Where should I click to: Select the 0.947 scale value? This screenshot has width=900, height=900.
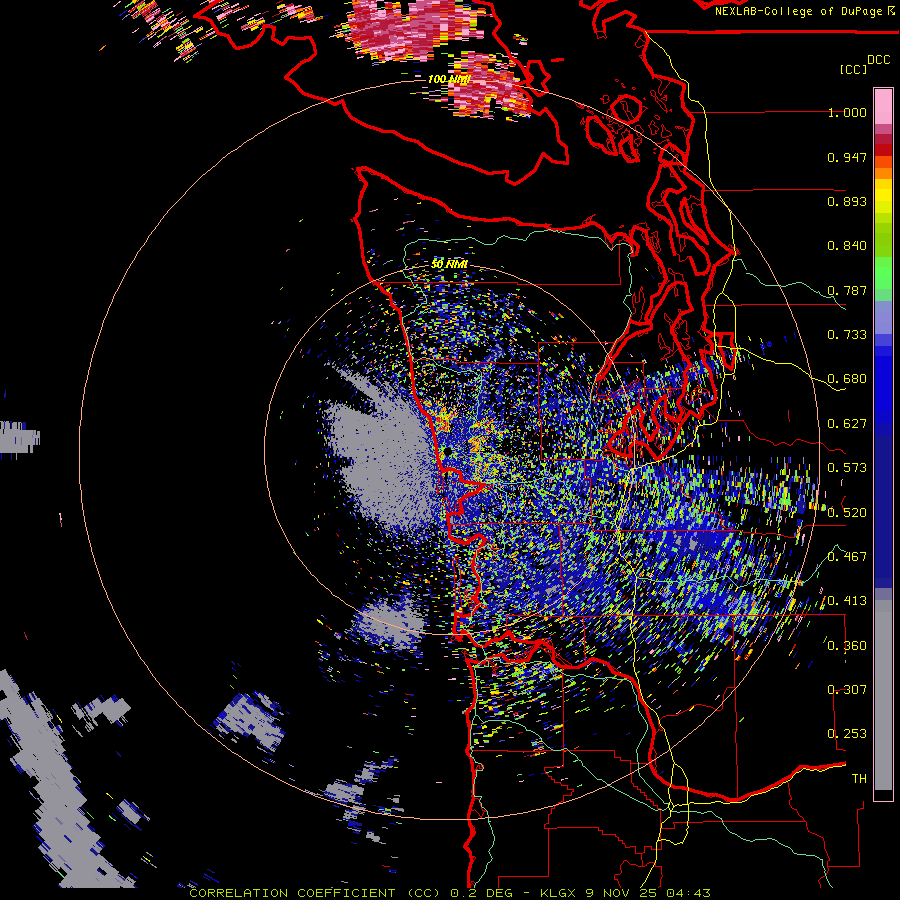pyautogui.click(x=847, y=157)
